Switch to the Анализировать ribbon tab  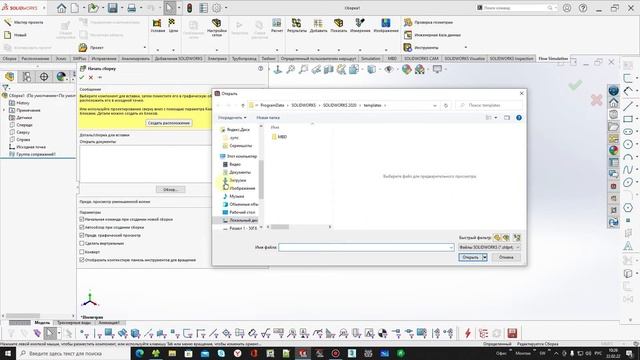(136, 59)
